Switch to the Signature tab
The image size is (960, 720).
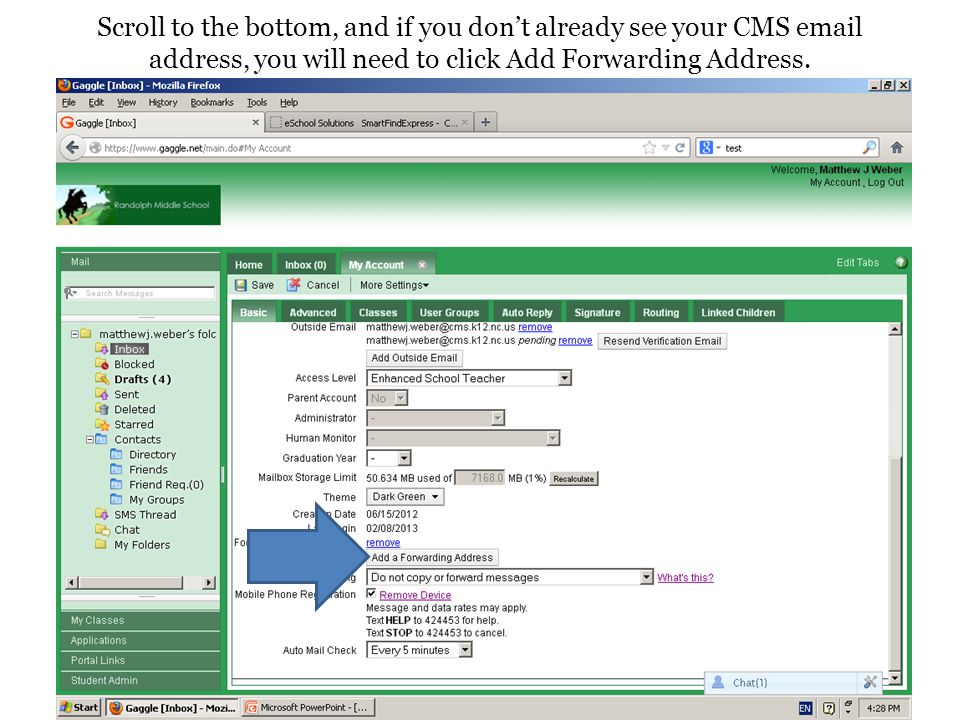pos(597,312)
